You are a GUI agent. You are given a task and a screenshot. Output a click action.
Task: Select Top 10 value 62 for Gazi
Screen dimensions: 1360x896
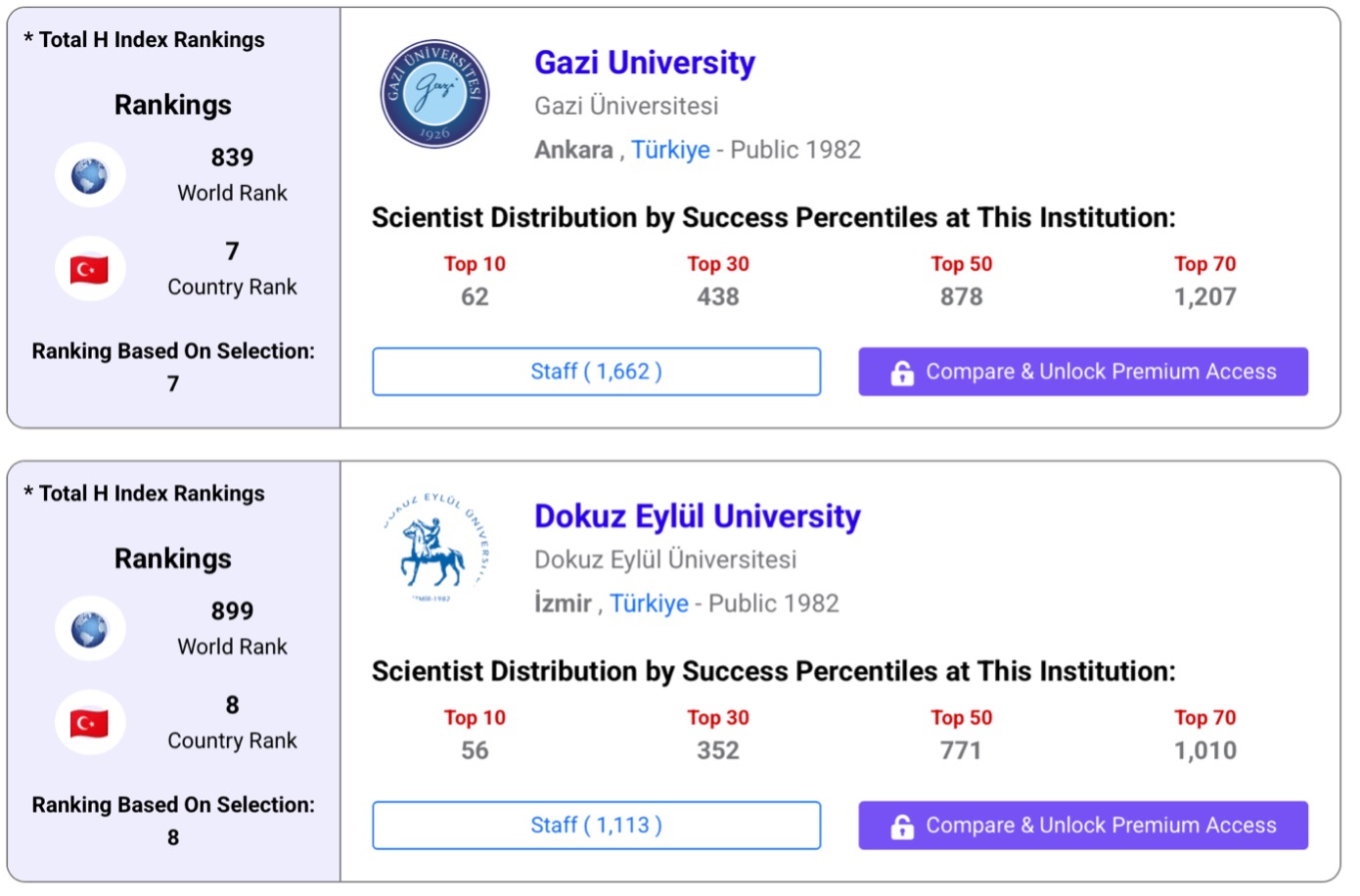click(475, 296)
